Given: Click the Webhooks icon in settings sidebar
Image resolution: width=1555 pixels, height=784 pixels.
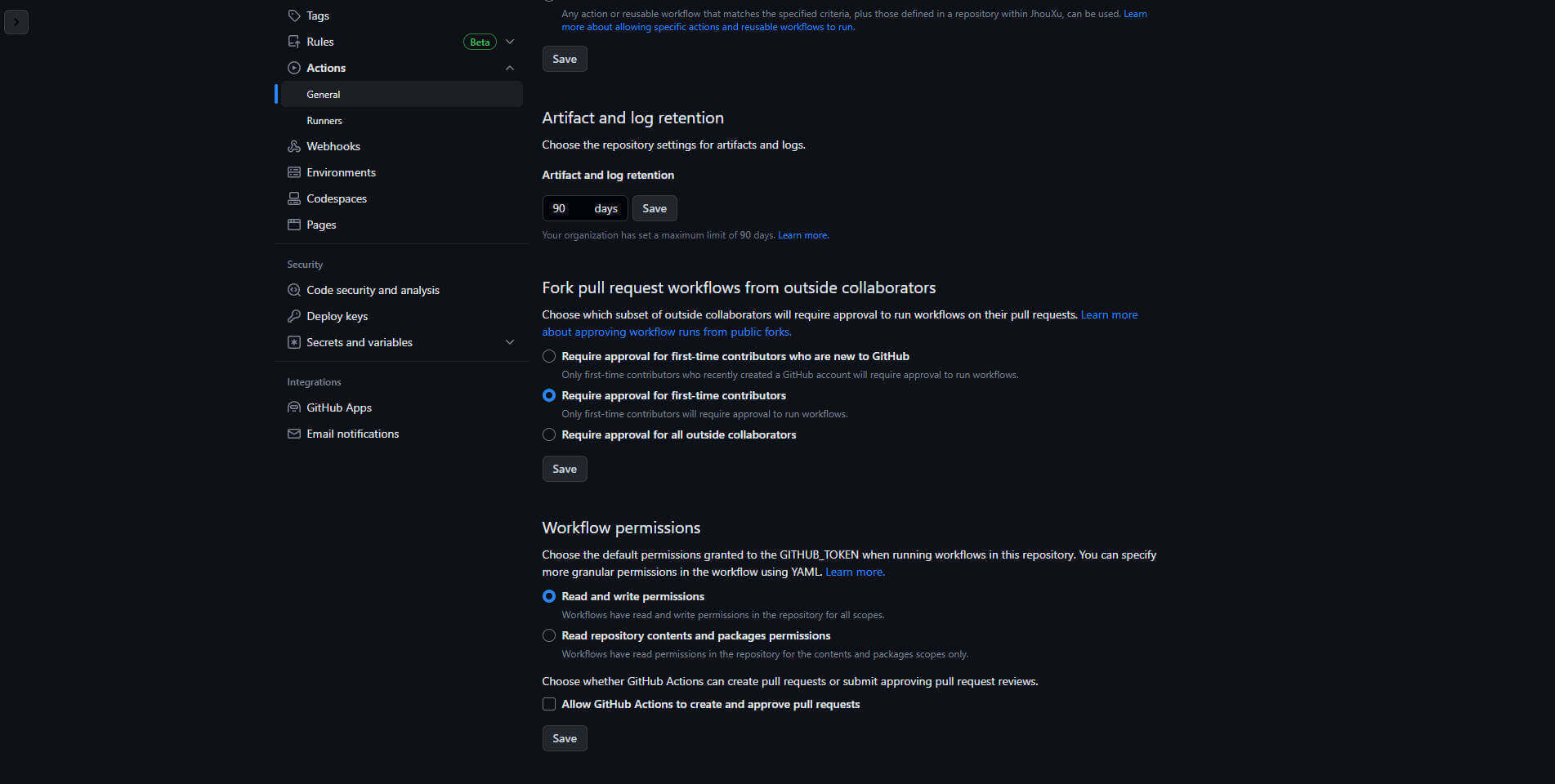Looking at the screenshot, I should point(294,146).
